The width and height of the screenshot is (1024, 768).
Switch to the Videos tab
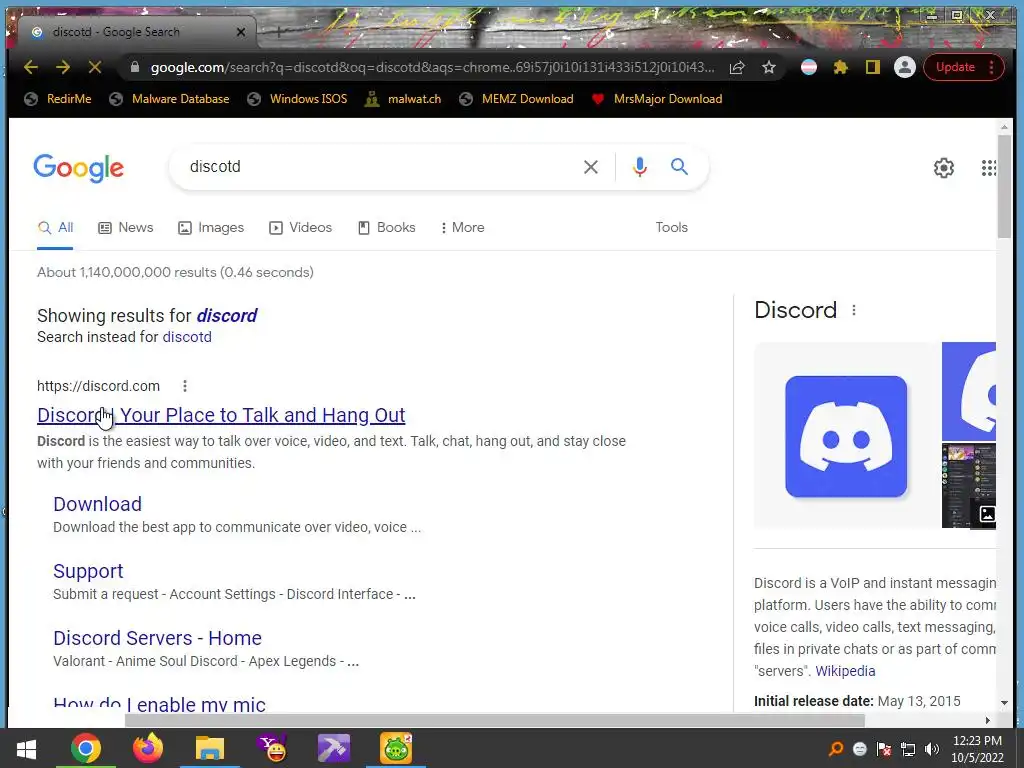pyautogui.click(x=300, y=227)
